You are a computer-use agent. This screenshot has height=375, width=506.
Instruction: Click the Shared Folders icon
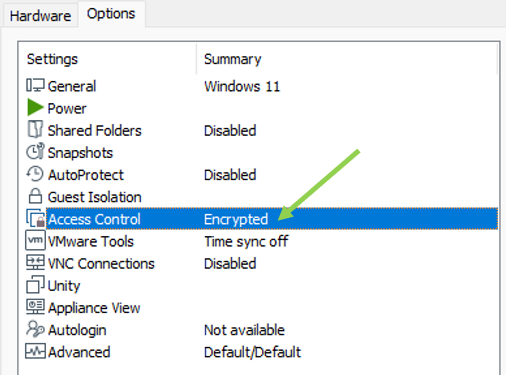[35, 130]
